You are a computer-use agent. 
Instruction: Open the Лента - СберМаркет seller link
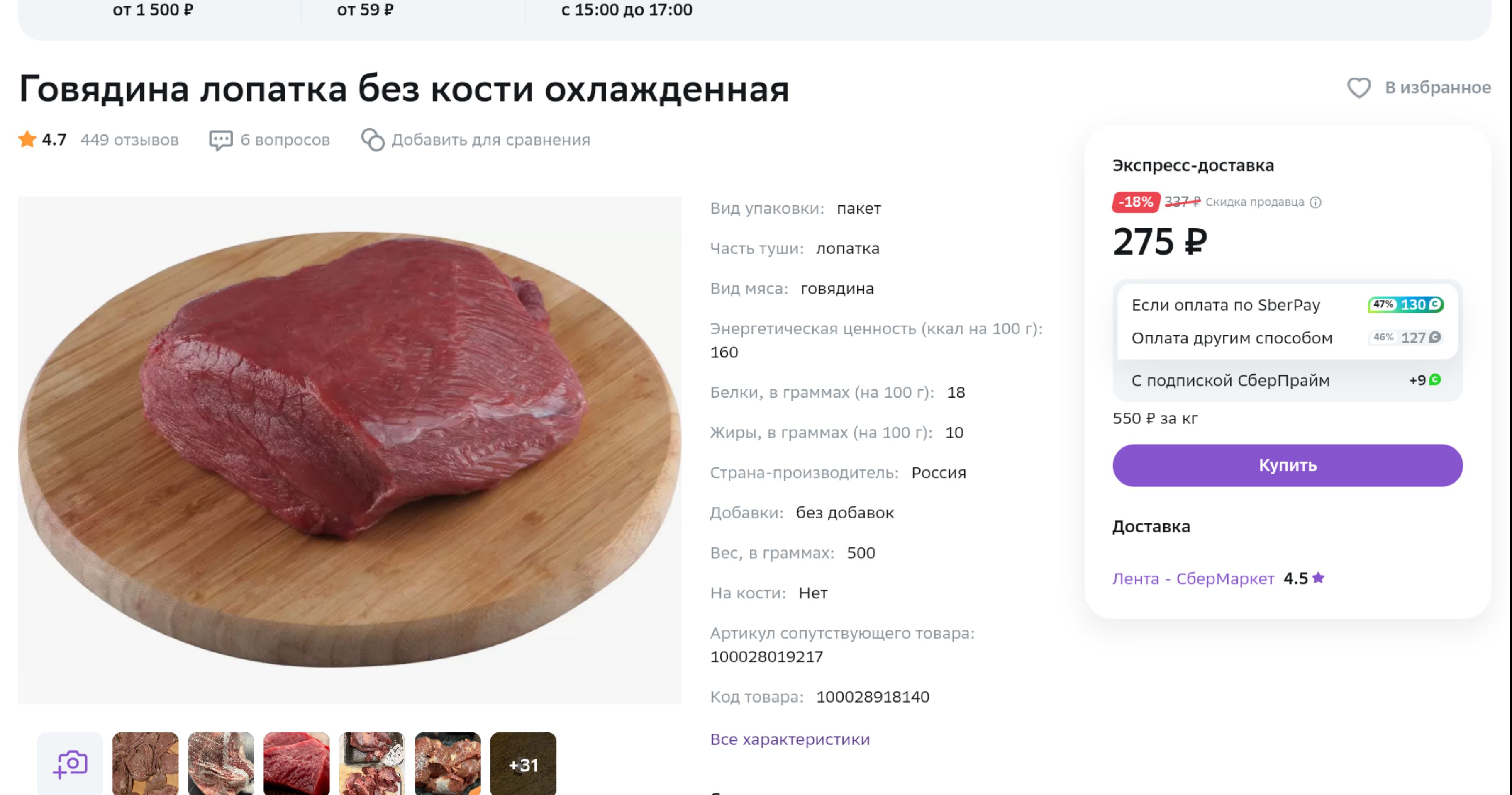[1193, 579]
